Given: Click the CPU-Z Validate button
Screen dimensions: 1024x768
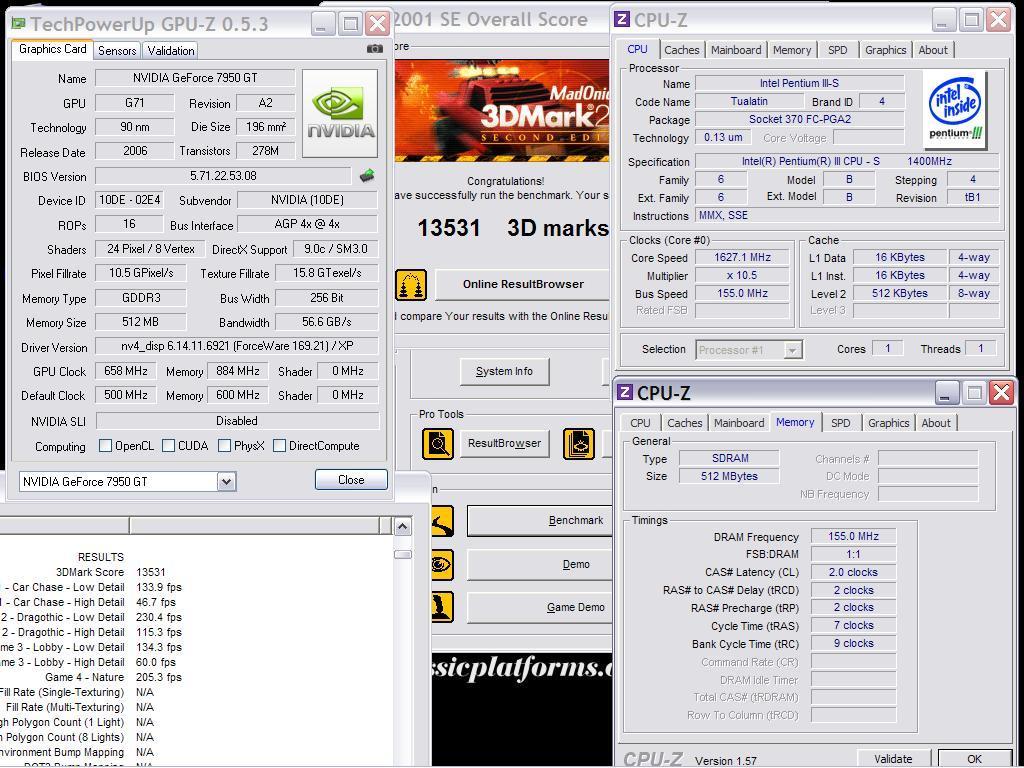Looking at the screenshot, I should coord(893,759).
